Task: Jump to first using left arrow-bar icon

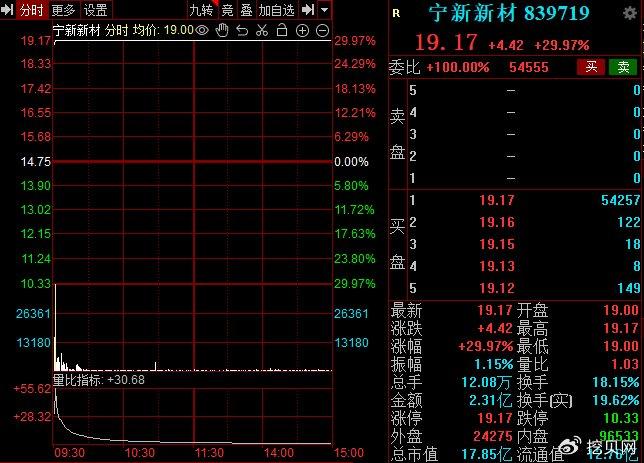Action: click(9, 10)
